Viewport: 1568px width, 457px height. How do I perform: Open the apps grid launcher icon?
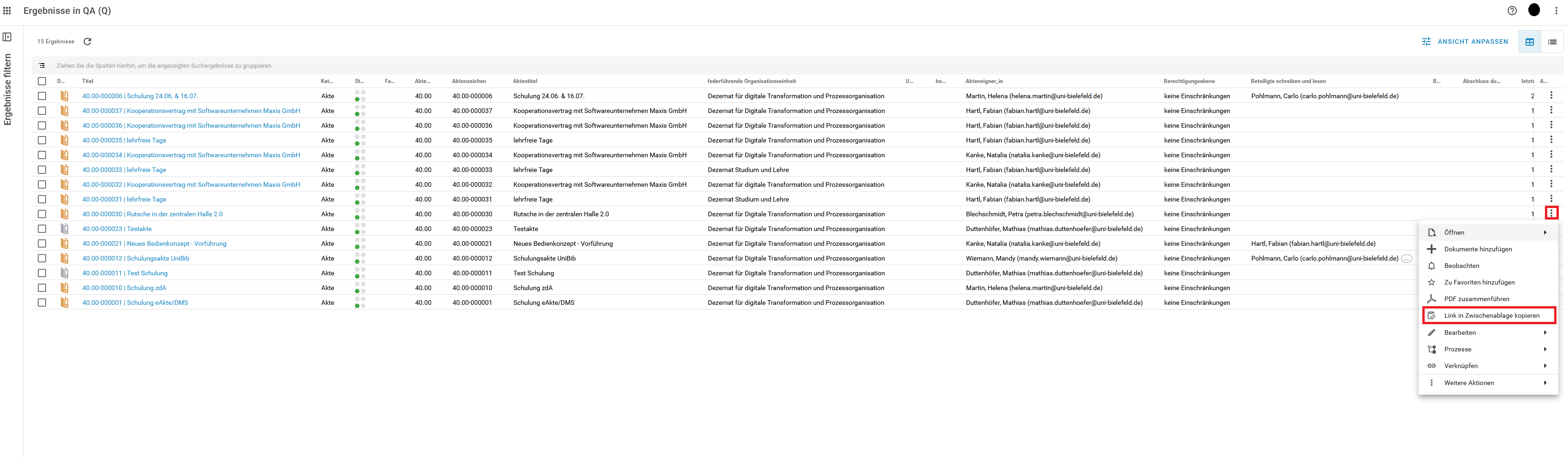pos(7,10)
